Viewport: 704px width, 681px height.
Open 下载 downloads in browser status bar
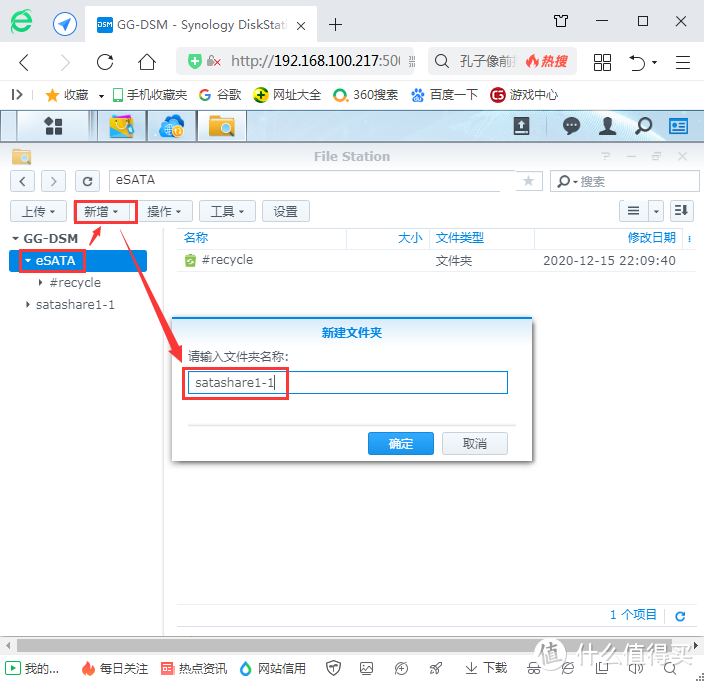[x=486, y=668]
